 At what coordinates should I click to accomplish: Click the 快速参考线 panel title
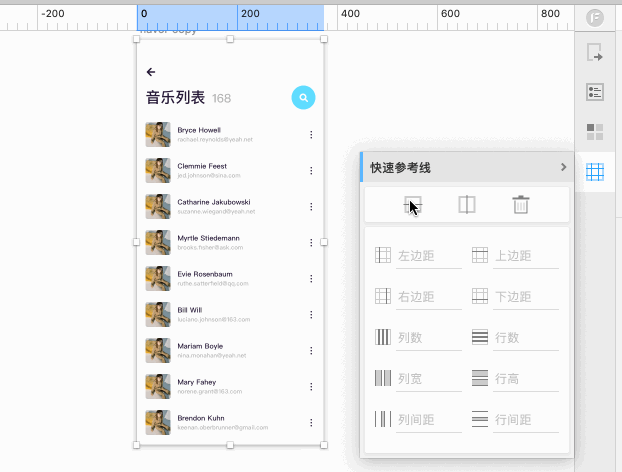(400, 167)
